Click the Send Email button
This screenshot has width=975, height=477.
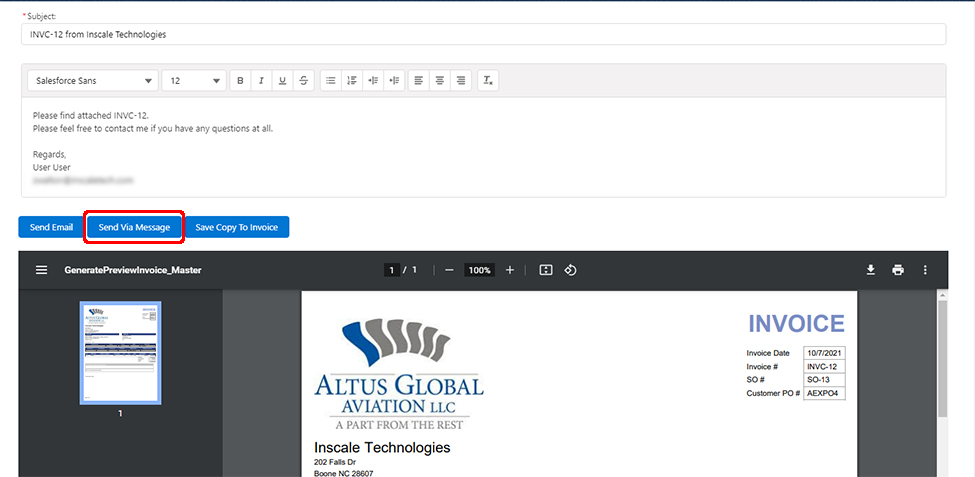tap(52, 228)
